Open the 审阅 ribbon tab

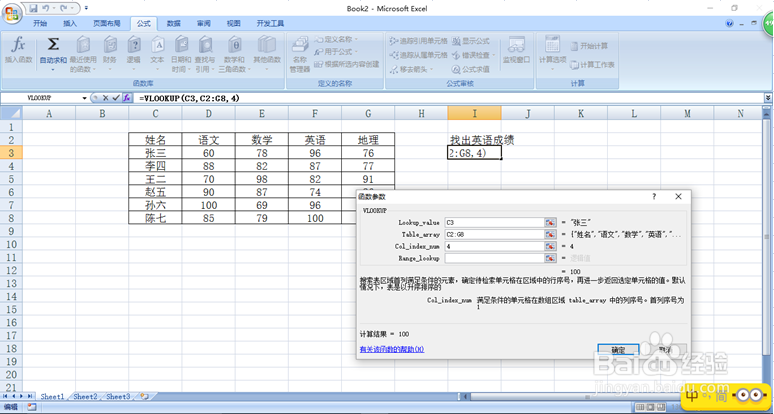(203, 23)
